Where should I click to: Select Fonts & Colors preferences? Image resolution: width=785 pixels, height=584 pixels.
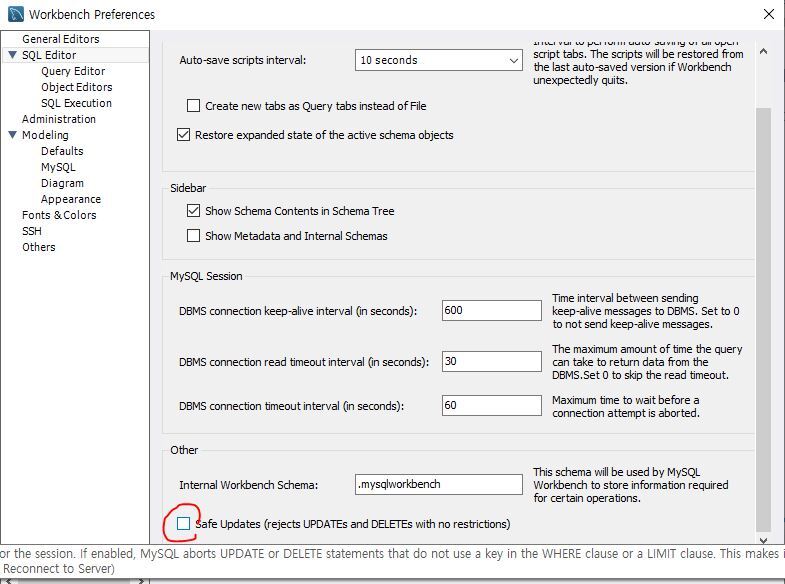(59, 215)
